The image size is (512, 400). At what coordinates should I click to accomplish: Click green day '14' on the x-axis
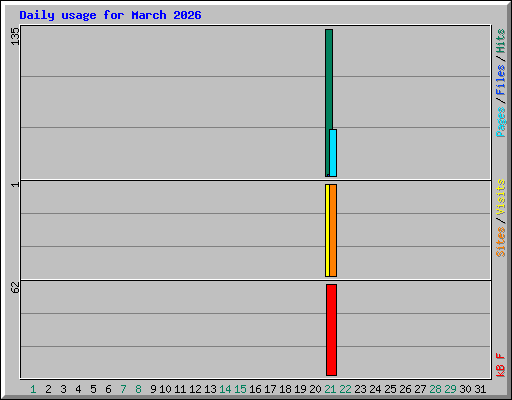pos(225,389)
